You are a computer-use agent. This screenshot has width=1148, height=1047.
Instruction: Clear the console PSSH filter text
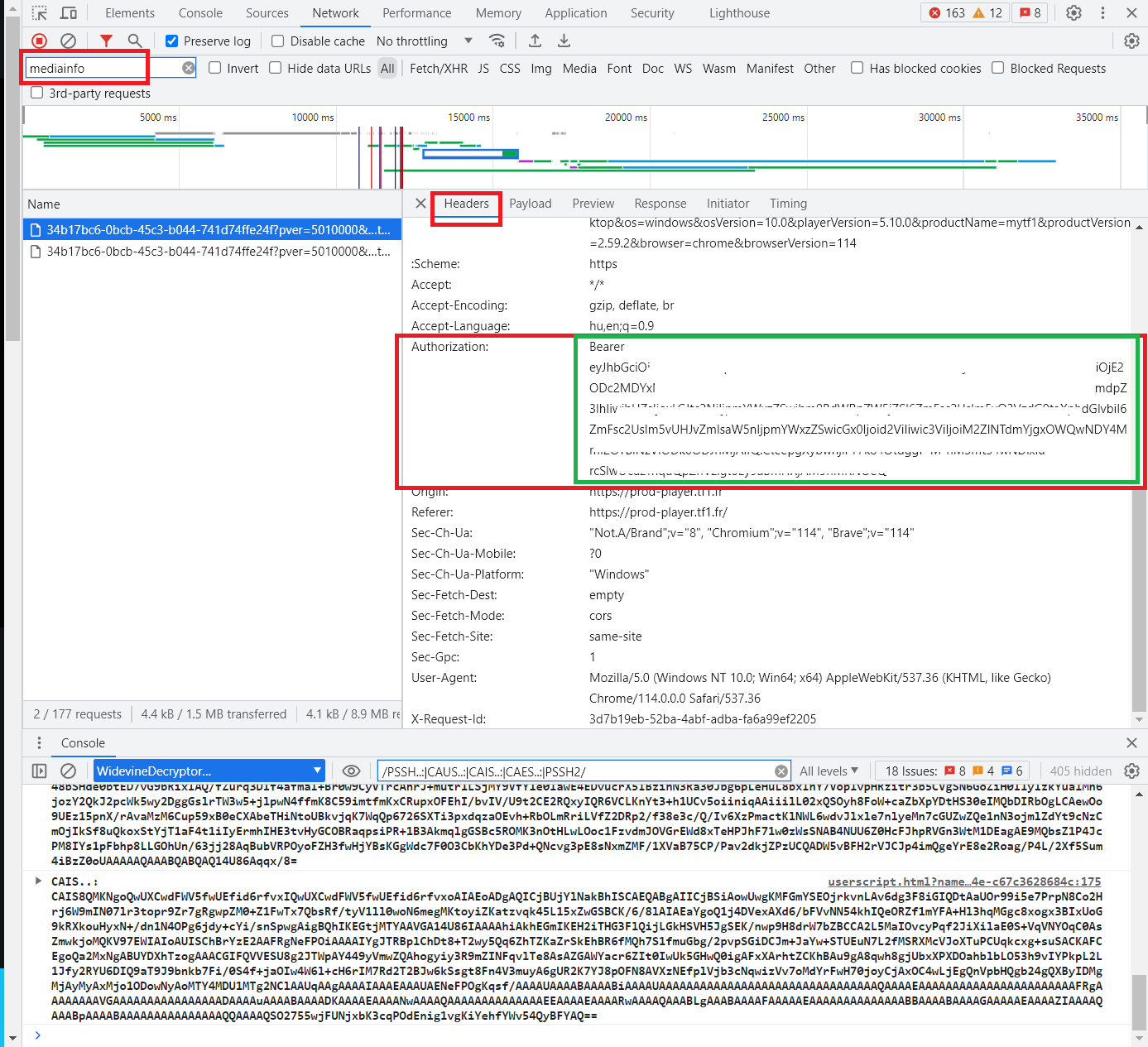781,771
